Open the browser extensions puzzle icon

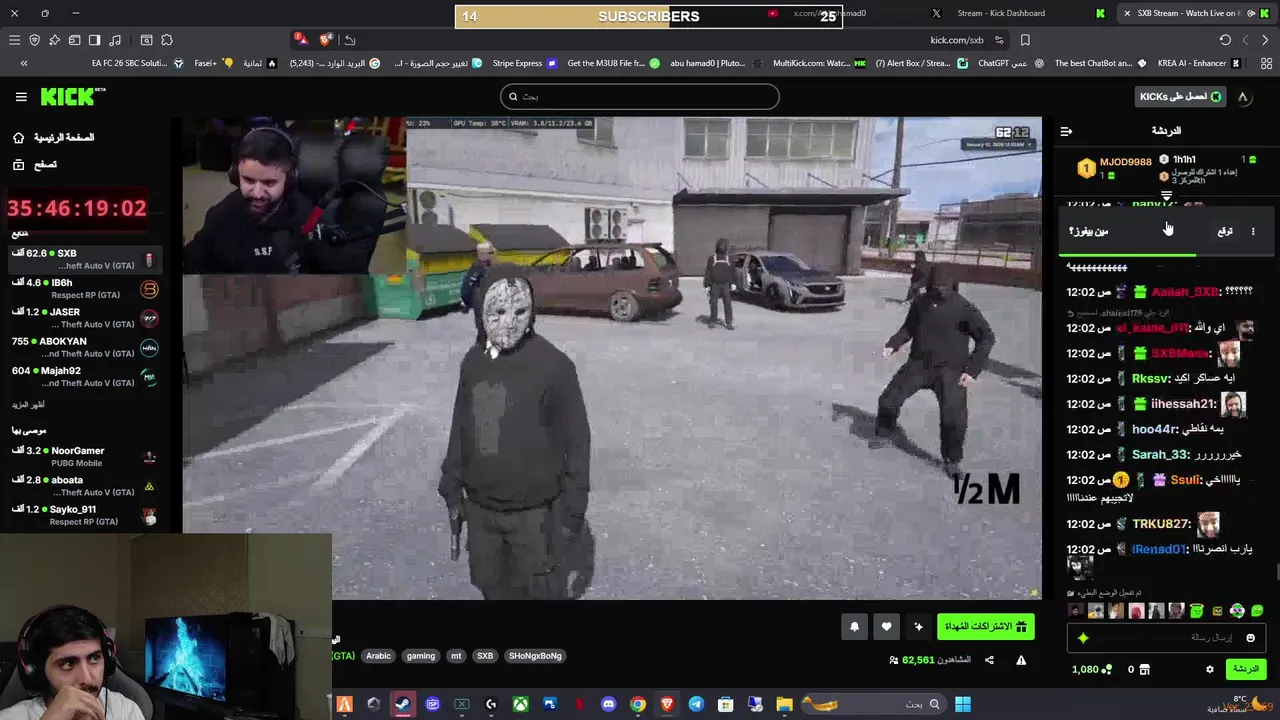click(x=167, y=40)
